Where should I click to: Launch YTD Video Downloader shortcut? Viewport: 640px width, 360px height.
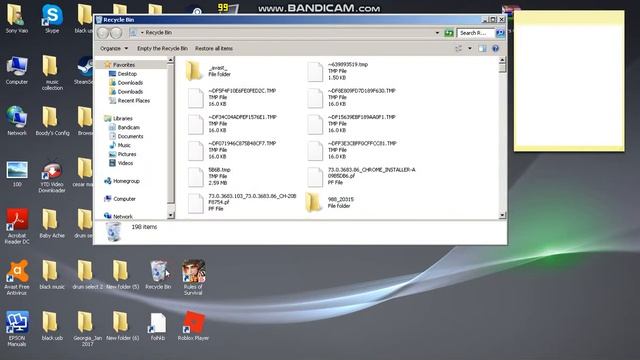(x=52, y=176)
